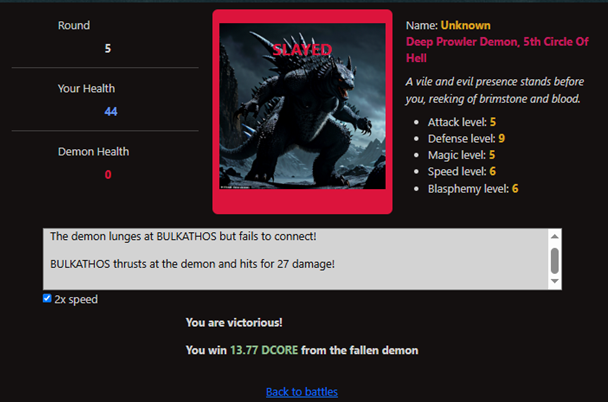Screen dimensions: 608x402
Task: Click the 2x speed label text
Action: click(76, 299)
